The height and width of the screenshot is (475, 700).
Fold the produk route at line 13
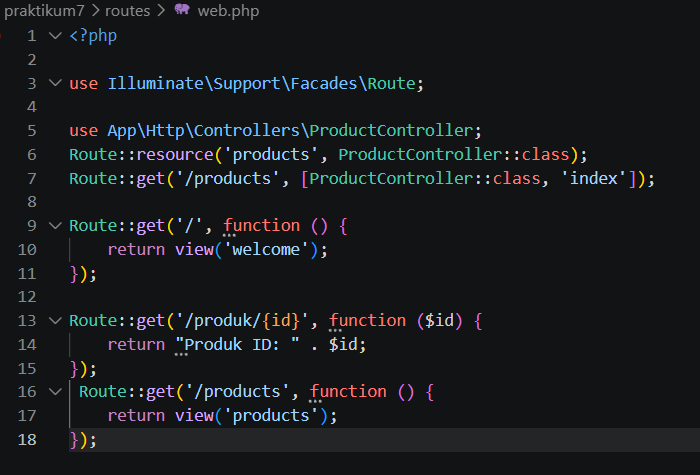55,320
